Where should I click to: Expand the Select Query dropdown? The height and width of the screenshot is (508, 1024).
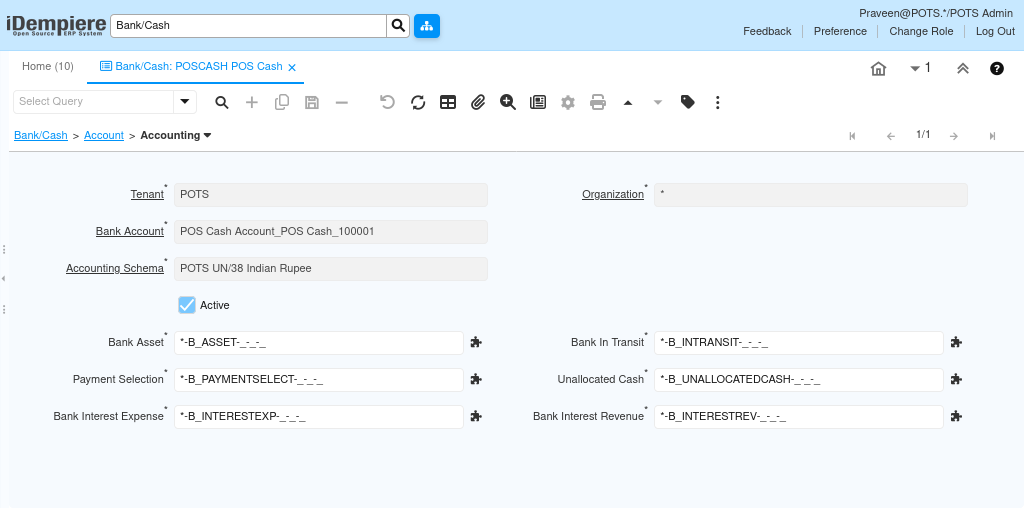[184, 102]
